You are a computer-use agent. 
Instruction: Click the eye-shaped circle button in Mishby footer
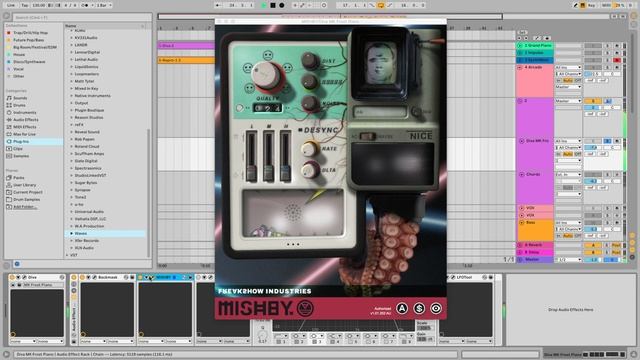pos(436,309)
